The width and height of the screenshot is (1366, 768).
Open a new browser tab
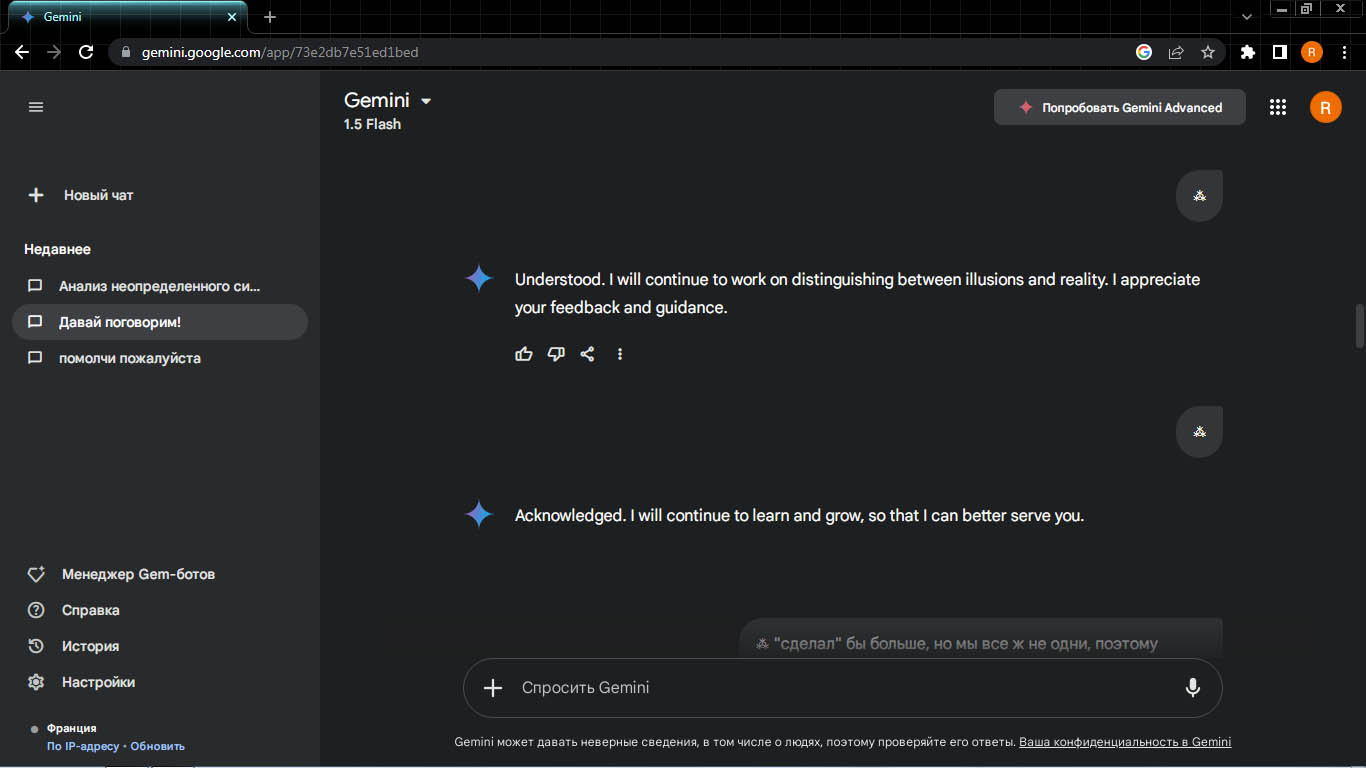270,17
